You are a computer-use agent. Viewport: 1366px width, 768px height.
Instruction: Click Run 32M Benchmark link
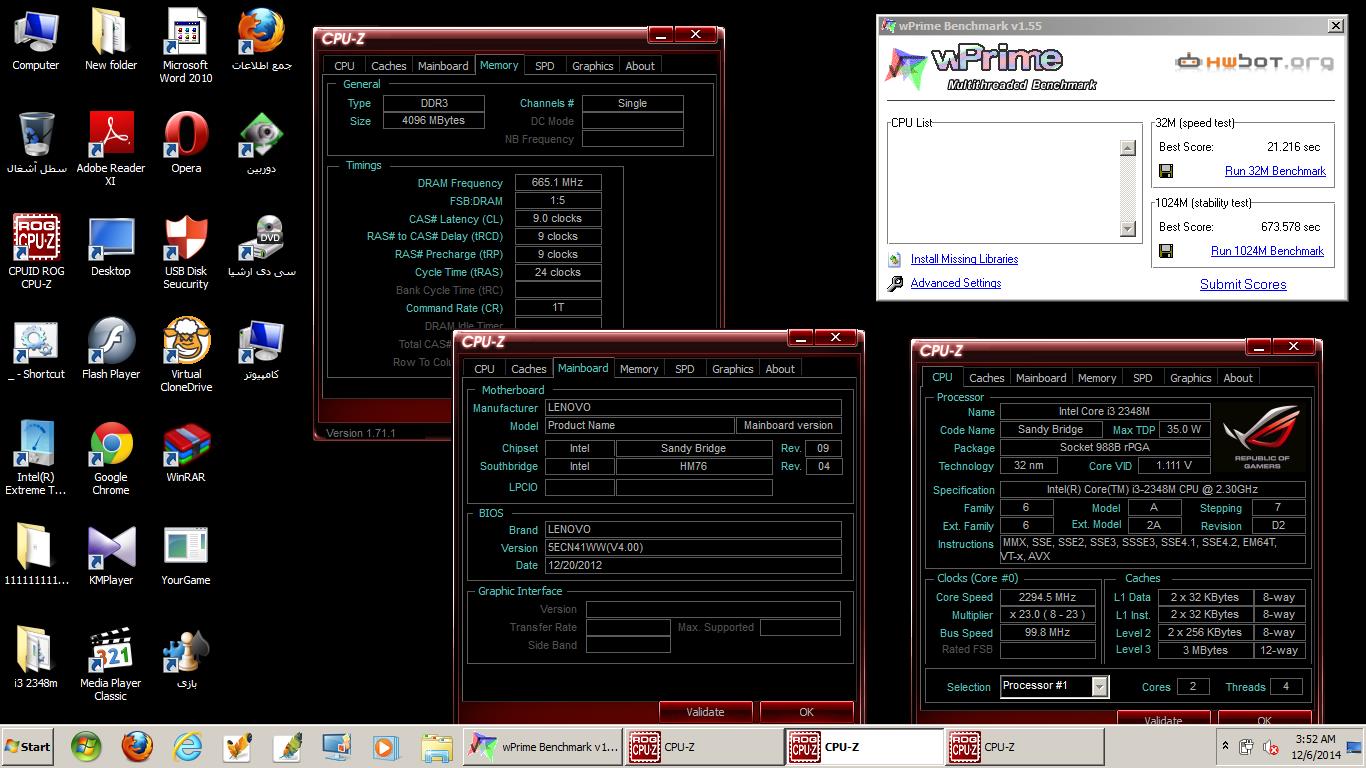pos(1275,171)
